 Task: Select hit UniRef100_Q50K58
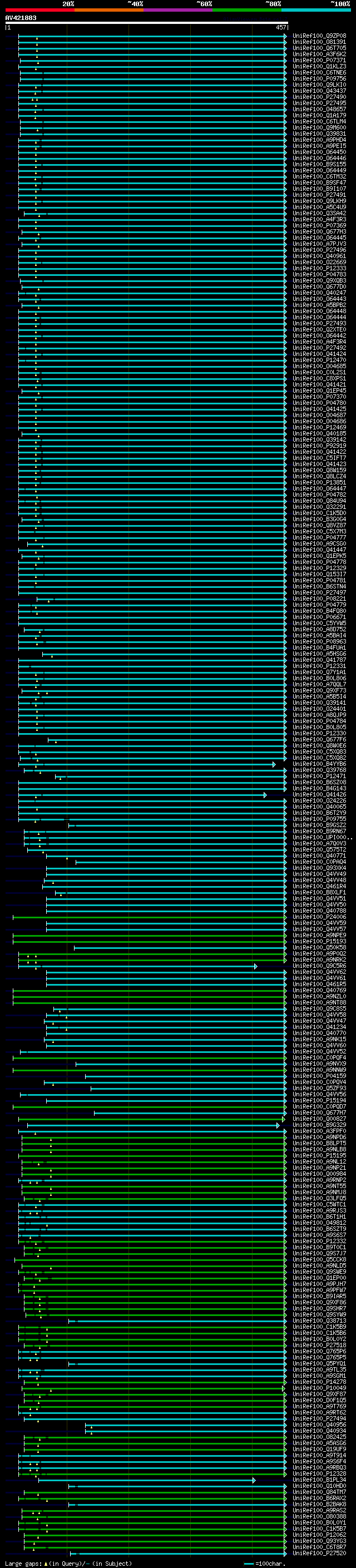[x=319, y=948]
